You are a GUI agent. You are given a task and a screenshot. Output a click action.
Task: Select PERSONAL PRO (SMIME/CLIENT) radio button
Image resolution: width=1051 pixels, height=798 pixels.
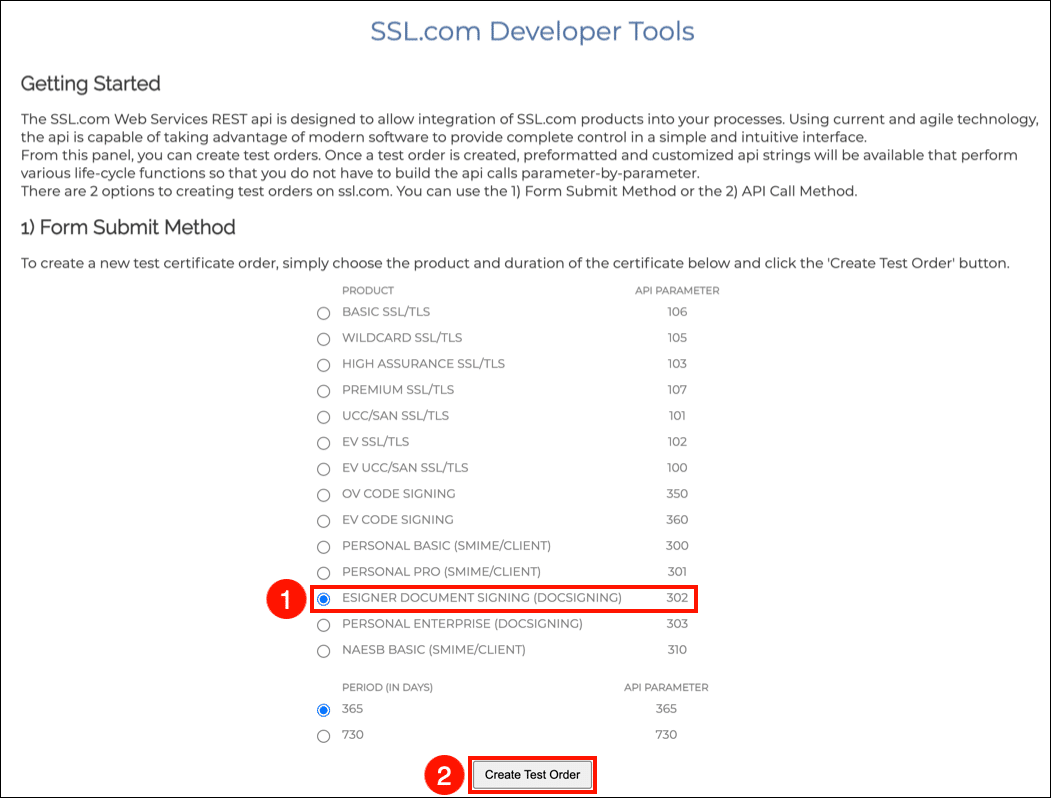[323, 572]
